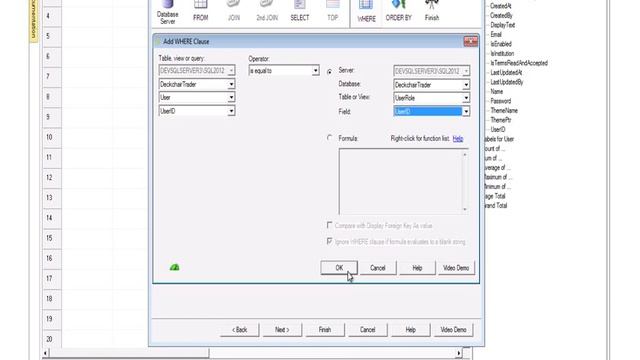This screenshot has height=360, width=640.
Task: Click Cancel in Add WHERE Clause dialog
Action: pos(378,268)
